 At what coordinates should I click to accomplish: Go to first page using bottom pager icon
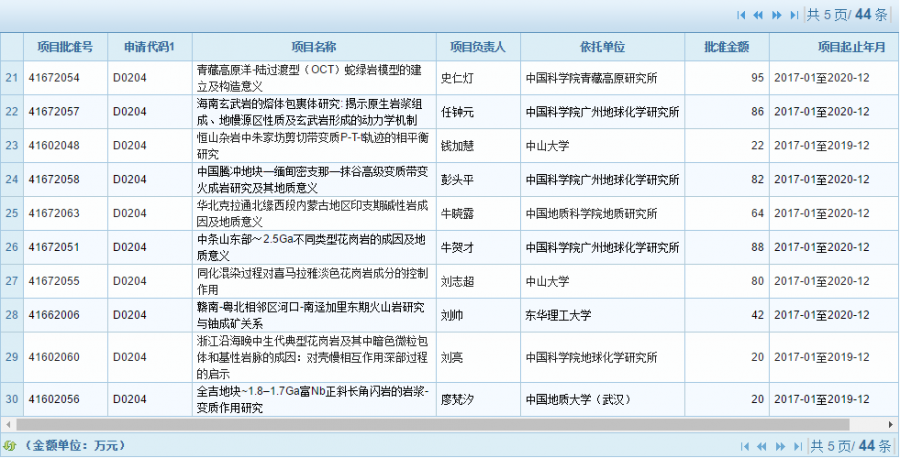coord(744,446)
